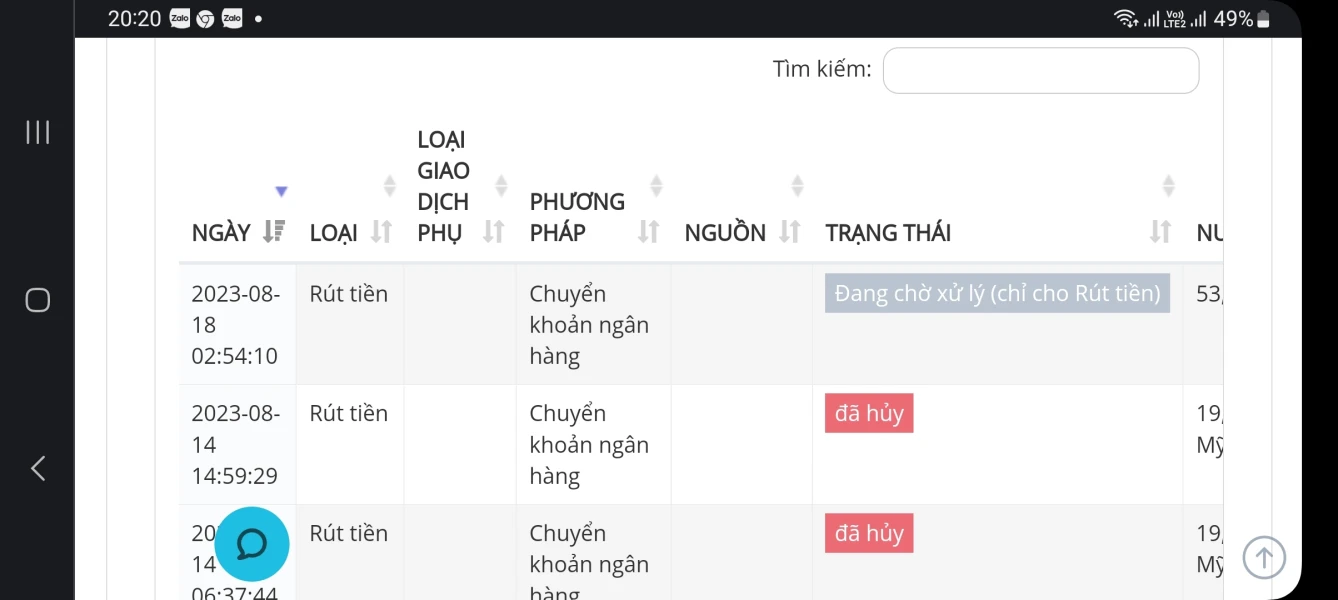The height and width of the screenshot is (600, 1338).
Task: Tap the Wi-Fi status bar icon
Action: [x=1125, y=19]
